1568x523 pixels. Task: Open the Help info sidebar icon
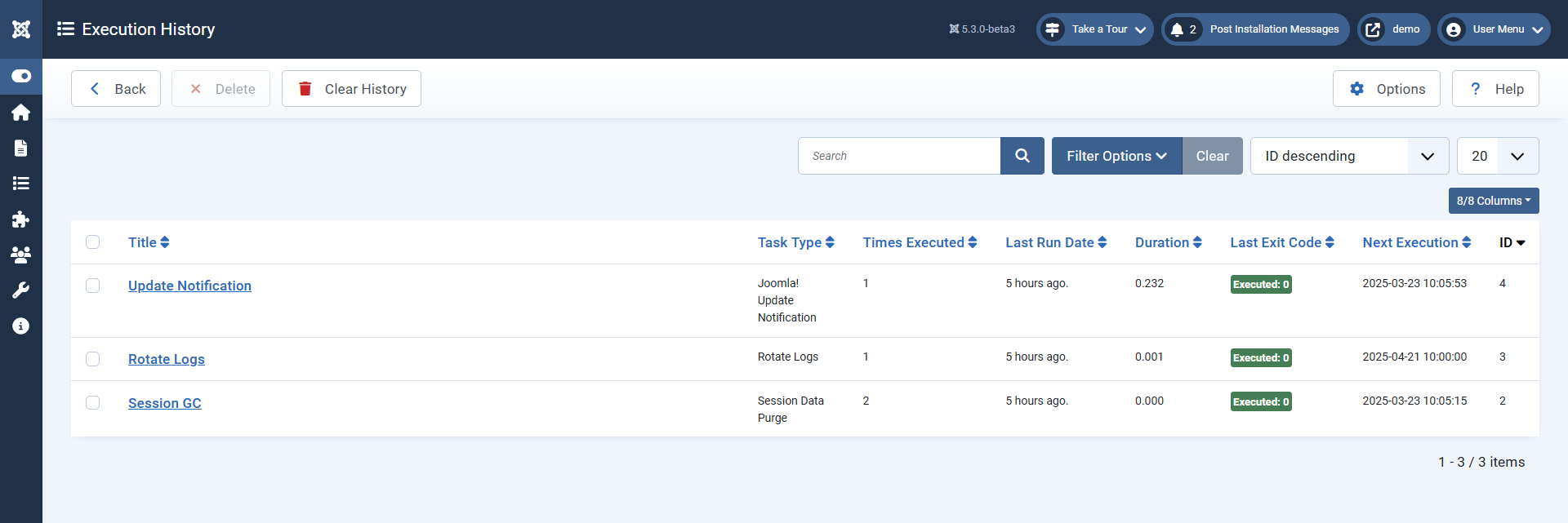[x=21, y=326]
